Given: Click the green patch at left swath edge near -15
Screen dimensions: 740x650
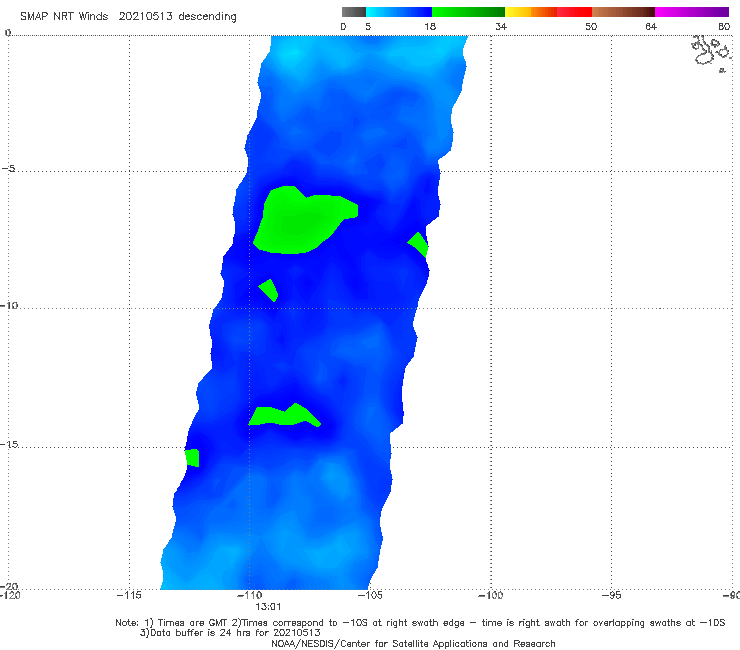Looking at the screenshot, I should [x=192, y=458].
